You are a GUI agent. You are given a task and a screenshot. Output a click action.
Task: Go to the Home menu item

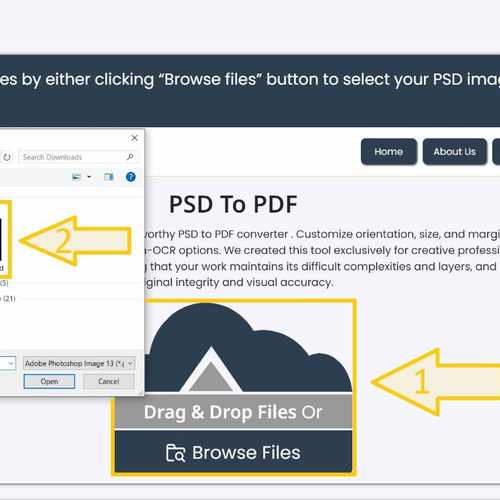tap(389, 152)
